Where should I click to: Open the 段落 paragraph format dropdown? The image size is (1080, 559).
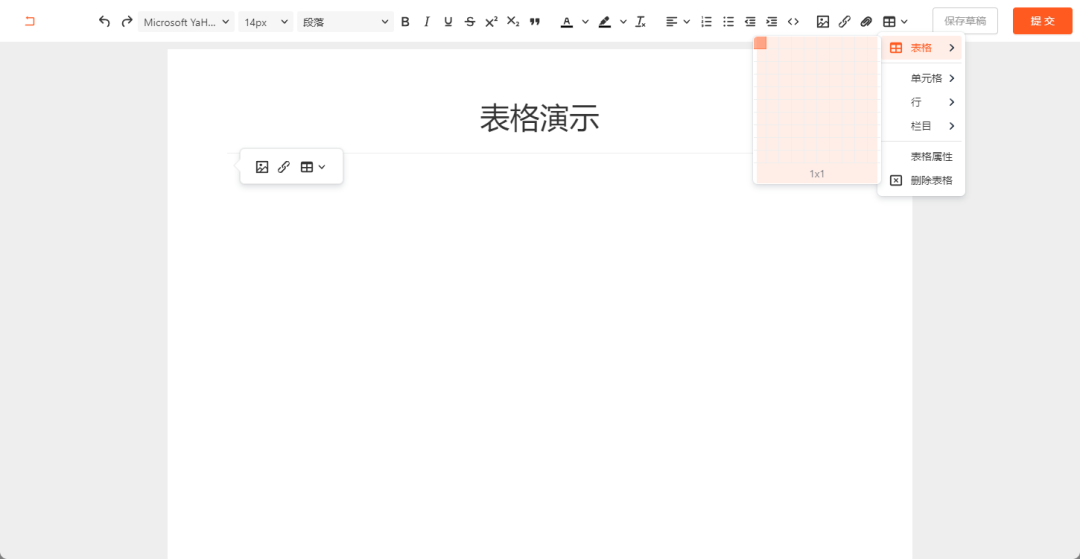click(346, 21)
